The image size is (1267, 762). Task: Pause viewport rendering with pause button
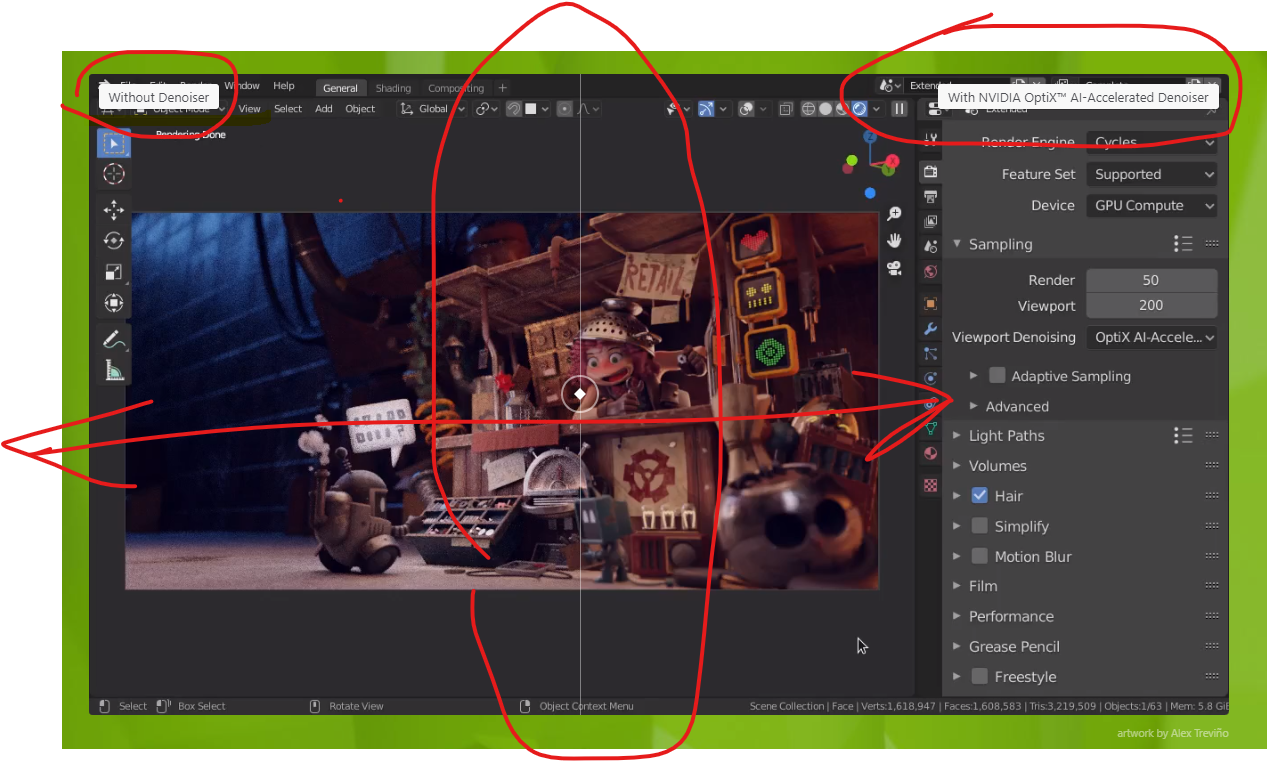(x=899, y=109)
